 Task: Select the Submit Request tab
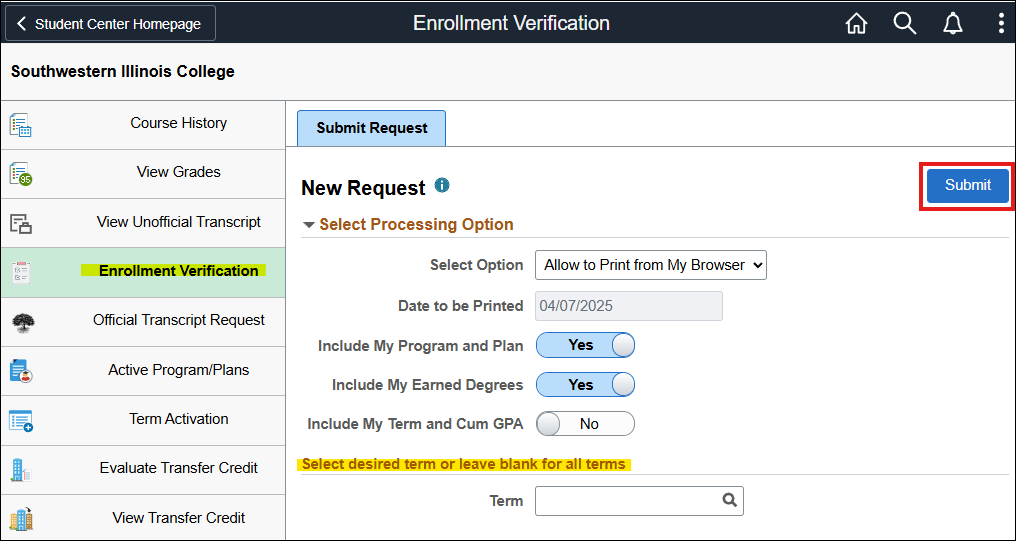pyautogui.click(x=371, y=128)
